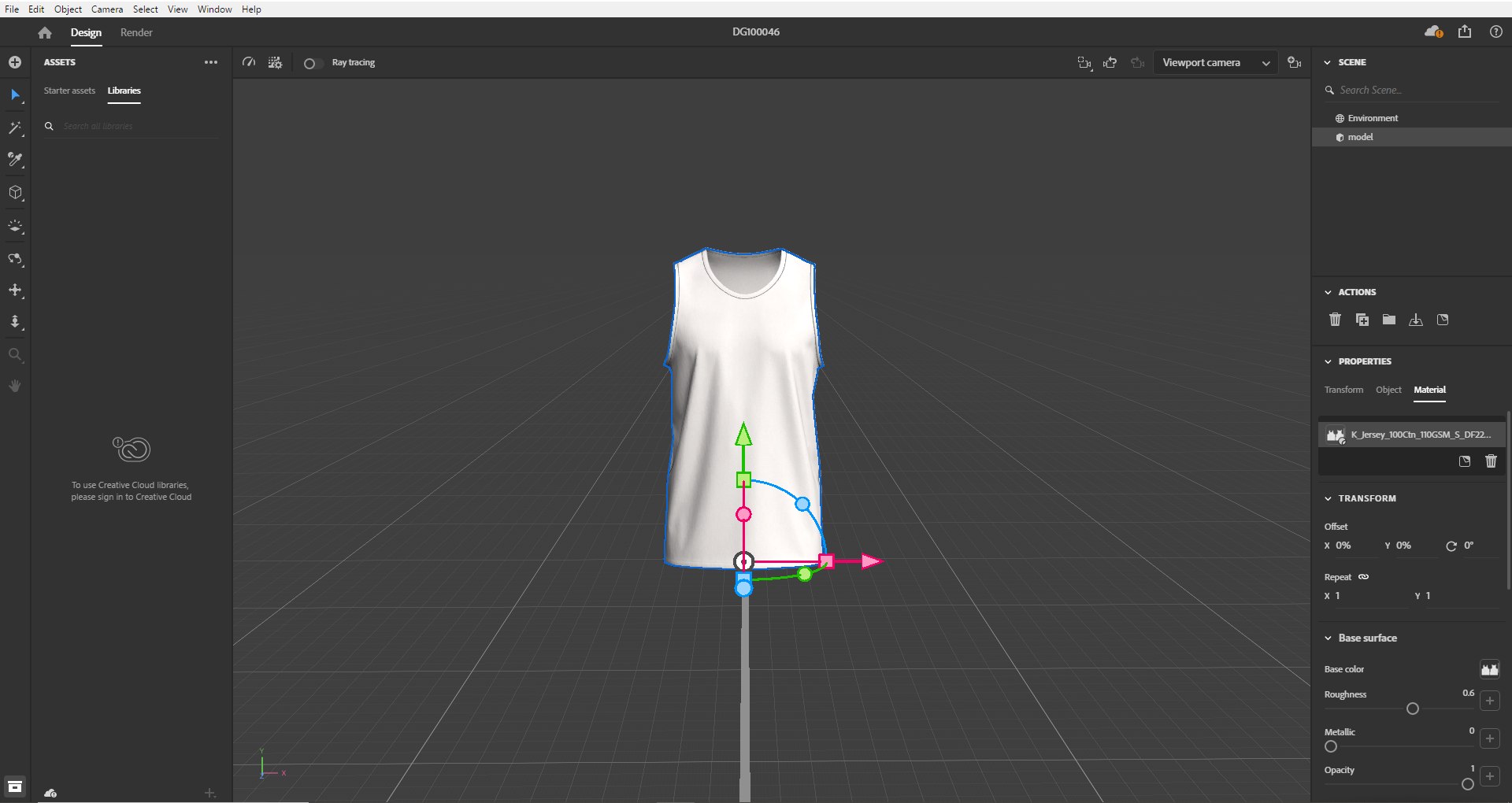Collapse the PROPERTIES section
Viewport: 1512px width, 803px height.
coord(1328,361)
